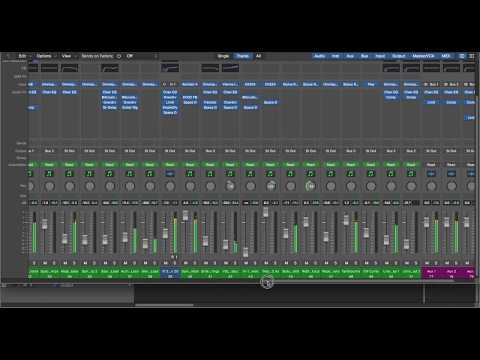Open Bus 1 input slot on Aux 1
Viewport: 480px width, 360px height.
coord(431,84)
